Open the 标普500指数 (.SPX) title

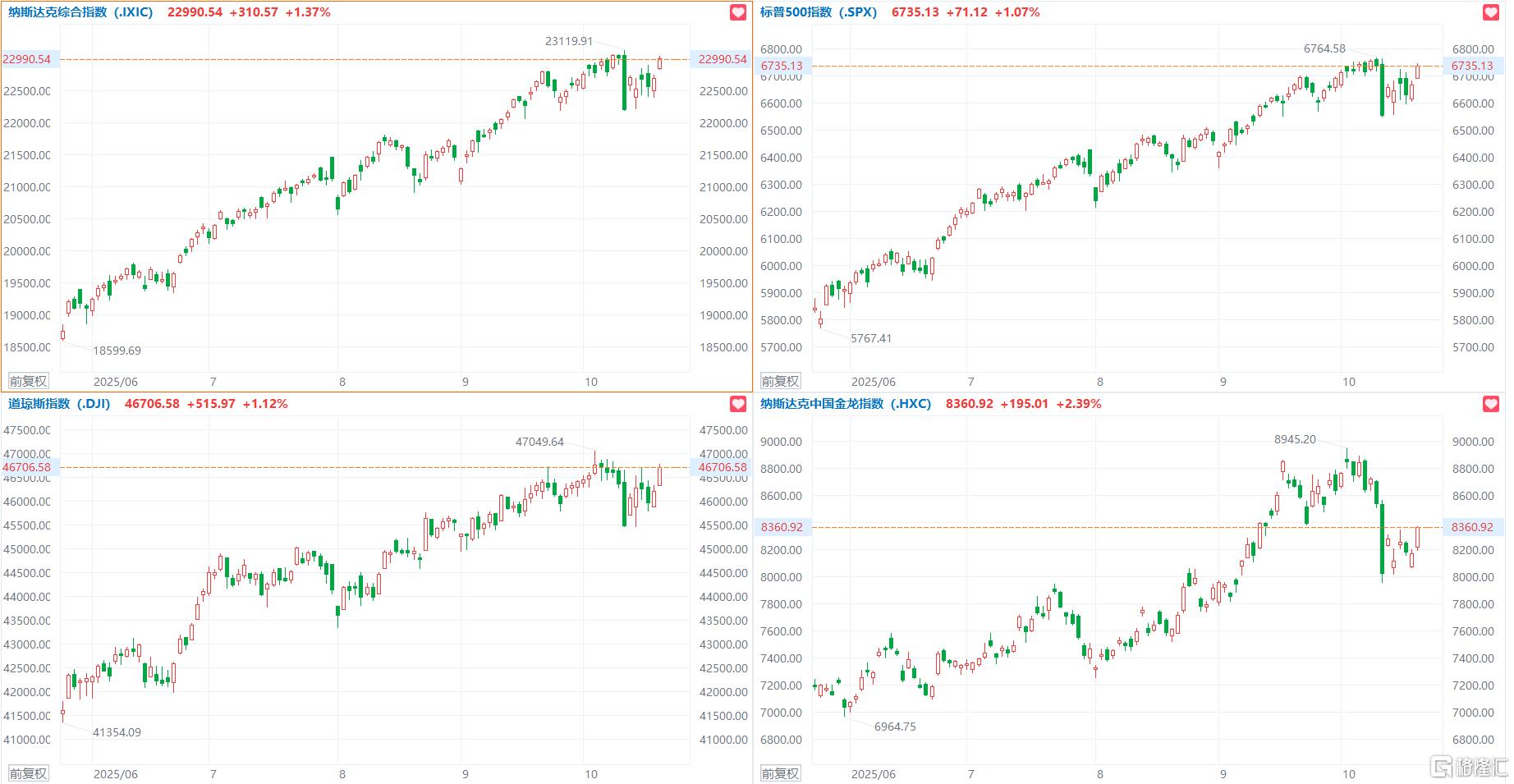[818, 12]
